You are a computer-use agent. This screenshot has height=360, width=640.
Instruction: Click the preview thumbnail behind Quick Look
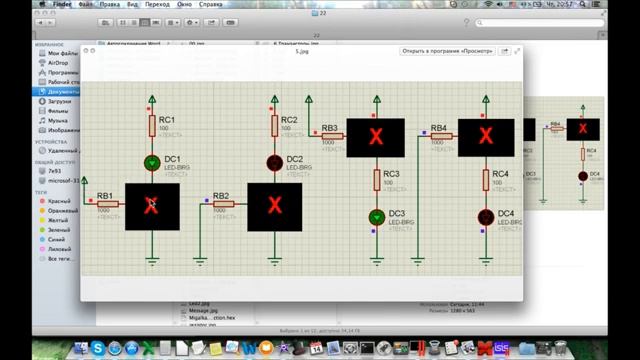click(563, 153)
